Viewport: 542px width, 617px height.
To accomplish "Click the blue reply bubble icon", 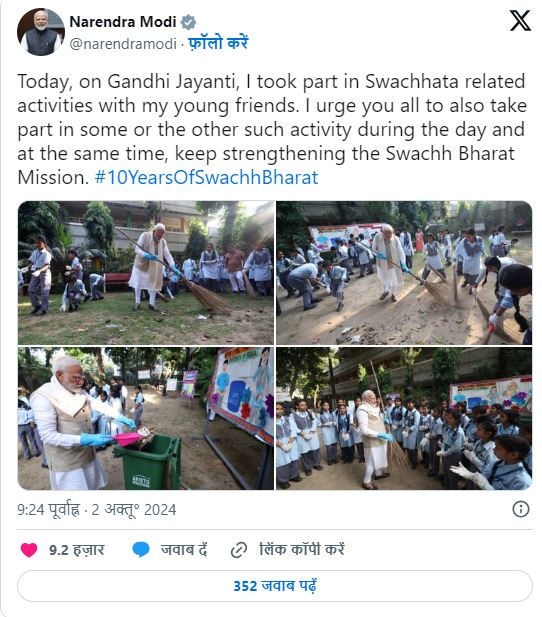I will coord(141,550).
